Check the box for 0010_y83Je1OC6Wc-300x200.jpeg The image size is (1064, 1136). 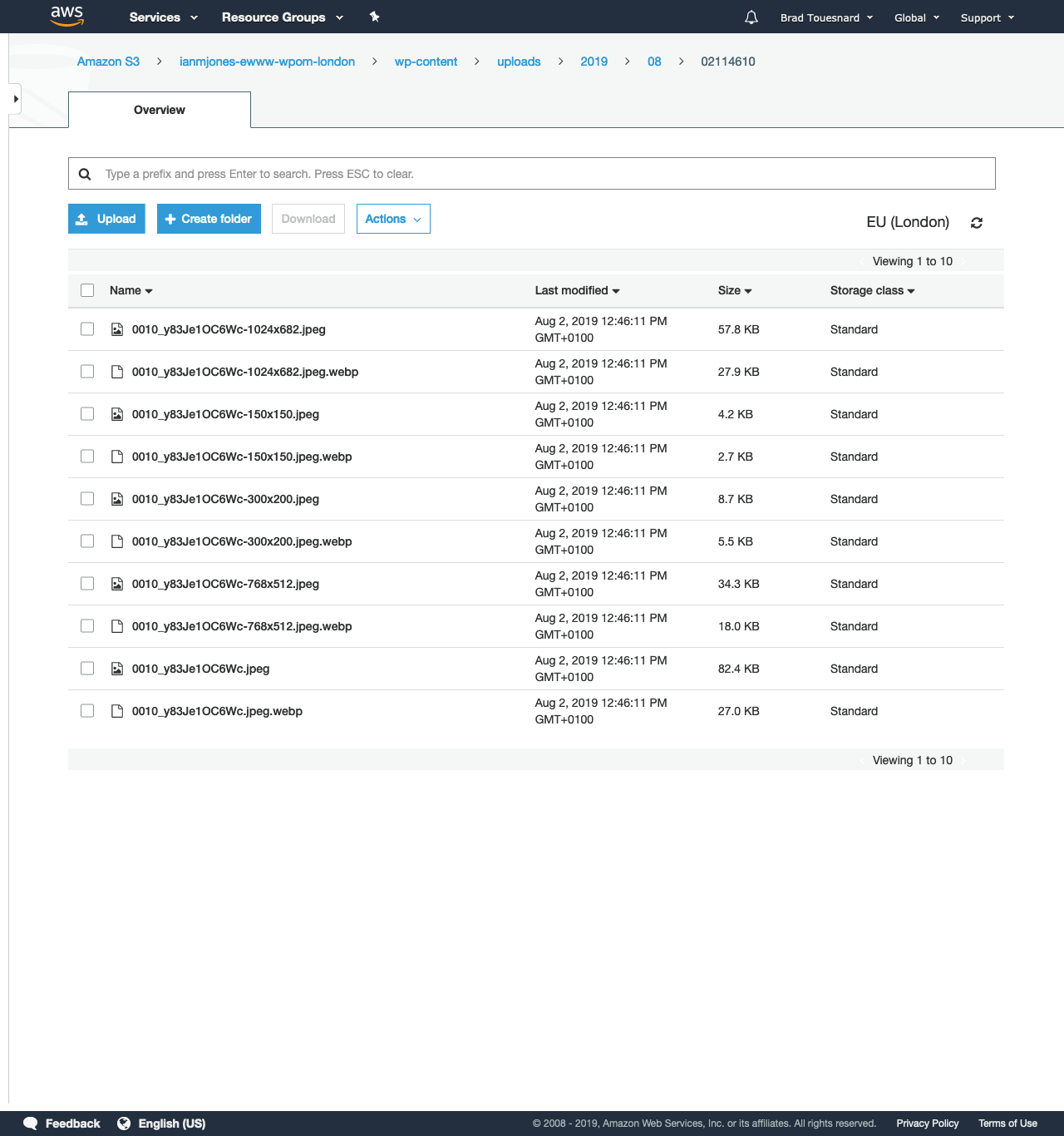pyautogui.click(x=87, y=499)
